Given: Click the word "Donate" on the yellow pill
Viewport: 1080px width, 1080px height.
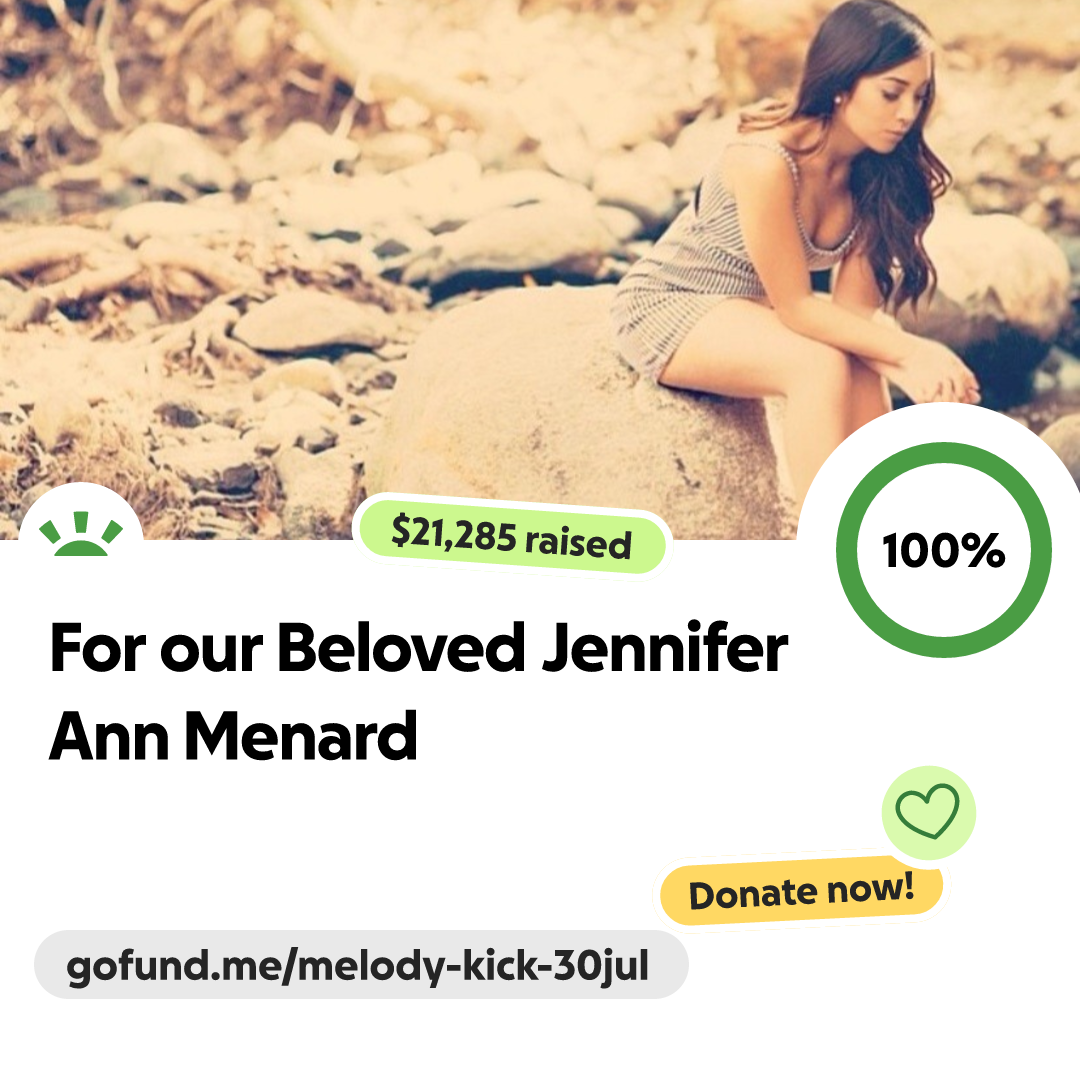Looking at the screenshot, I should (752, 895).
